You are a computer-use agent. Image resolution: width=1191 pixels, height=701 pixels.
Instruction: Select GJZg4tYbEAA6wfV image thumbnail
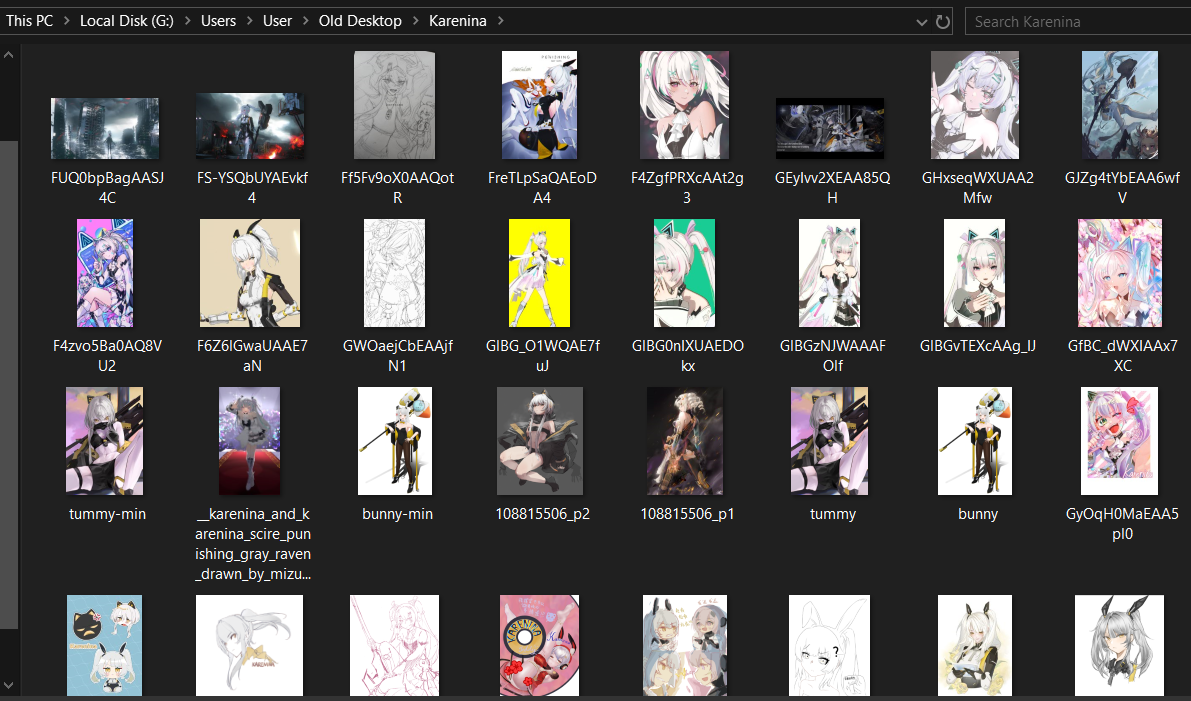[x=1120, y=105]
